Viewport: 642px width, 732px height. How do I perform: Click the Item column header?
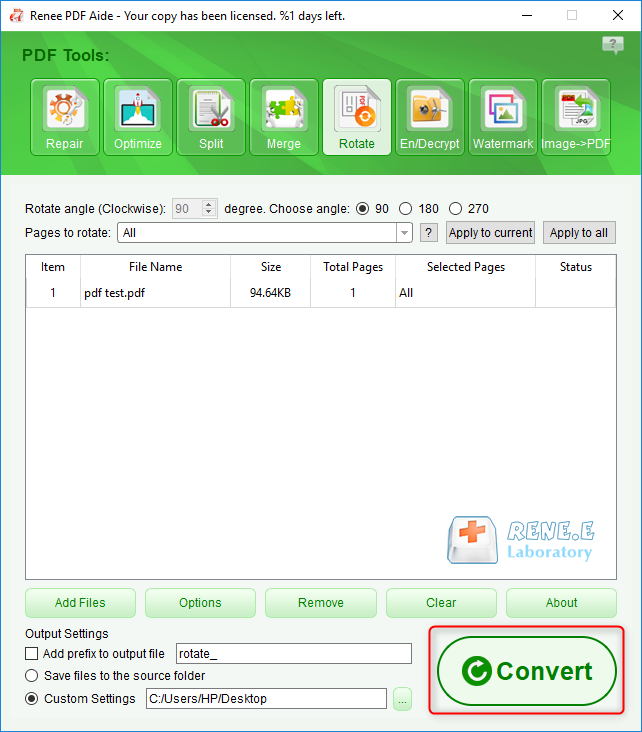tap(53, 267)
